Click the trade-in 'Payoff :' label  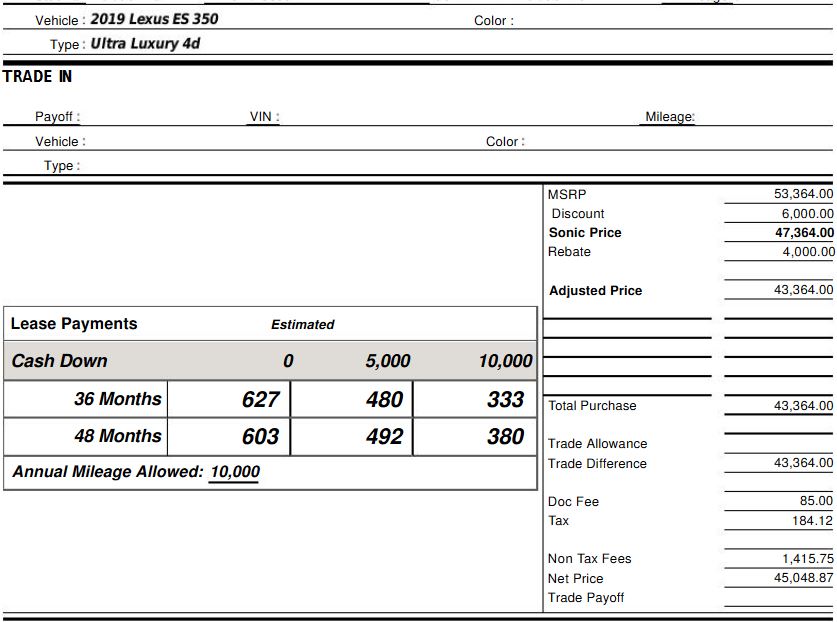click(x=57, y=116)
